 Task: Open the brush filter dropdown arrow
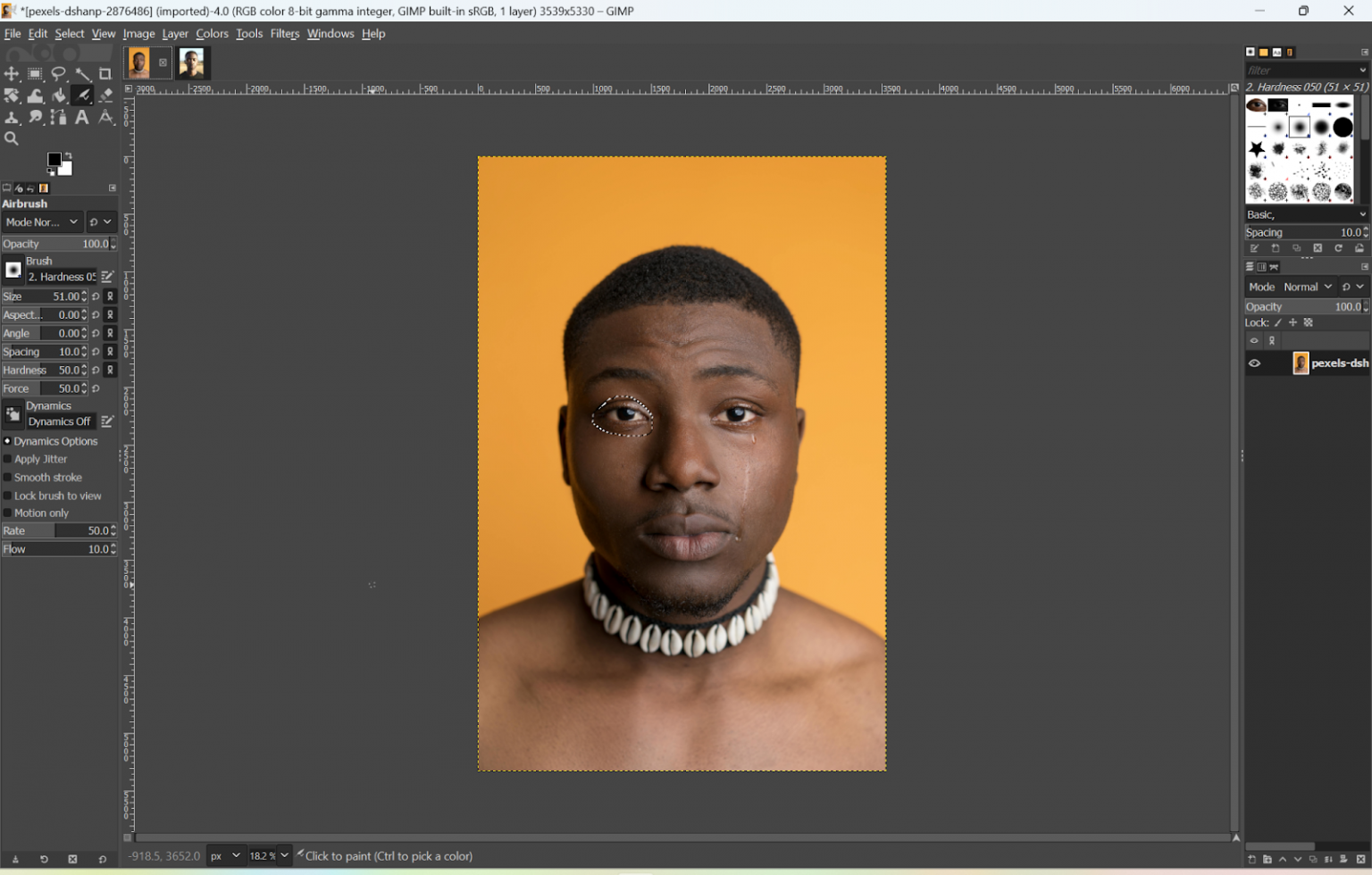pyautogui.click(x=1362, y=71)
